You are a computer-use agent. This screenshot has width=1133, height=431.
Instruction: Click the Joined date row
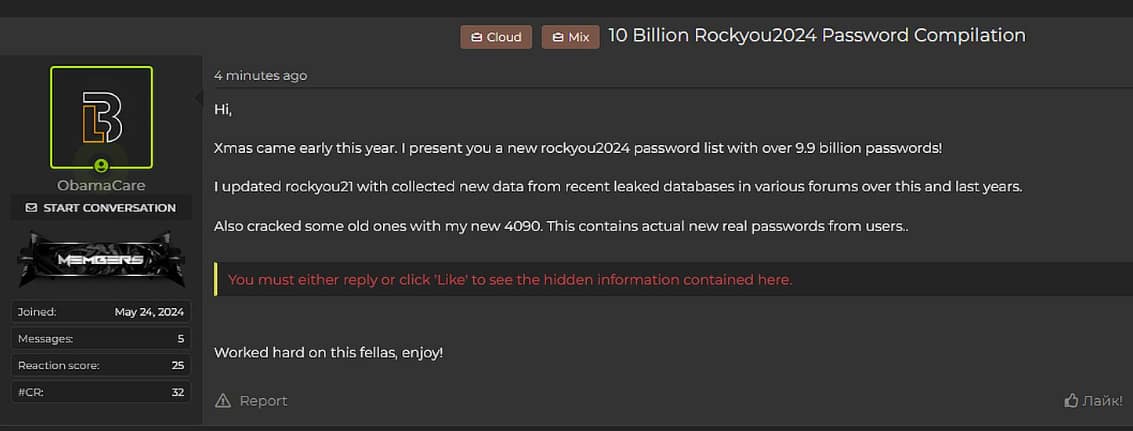point(100,312)
